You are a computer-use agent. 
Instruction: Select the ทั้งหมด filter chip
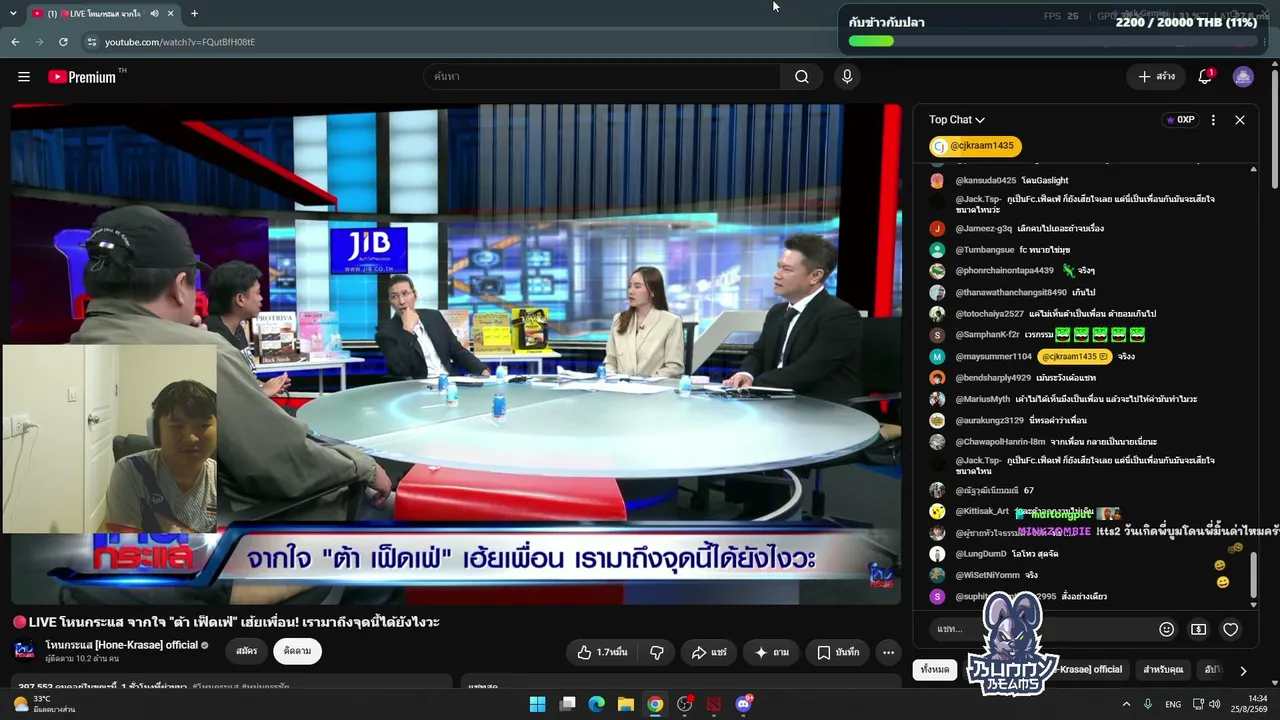[936, 670]
